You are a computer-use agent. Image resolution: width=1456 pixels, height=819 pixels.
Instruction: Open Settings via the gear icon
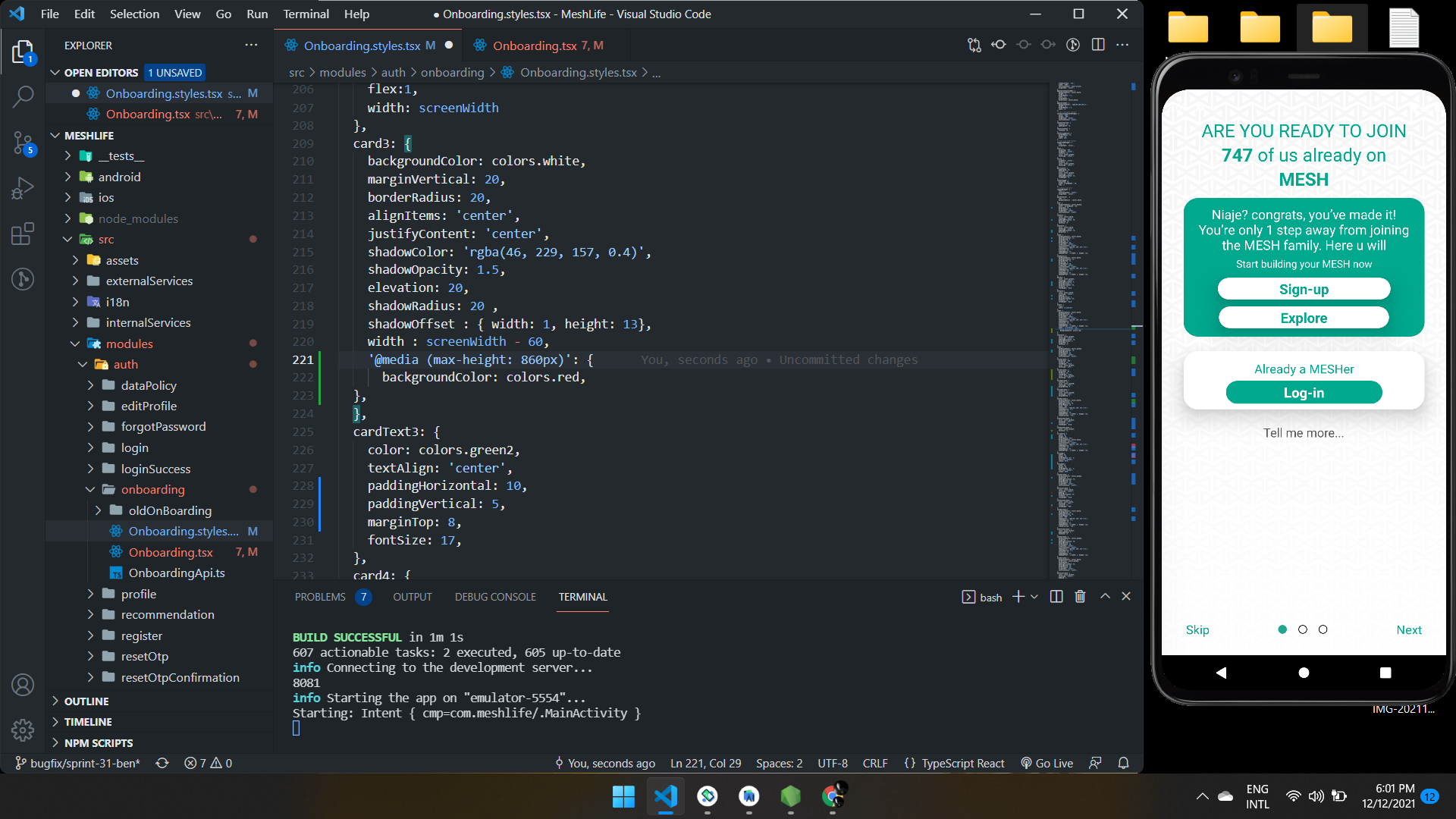point(22,730)
